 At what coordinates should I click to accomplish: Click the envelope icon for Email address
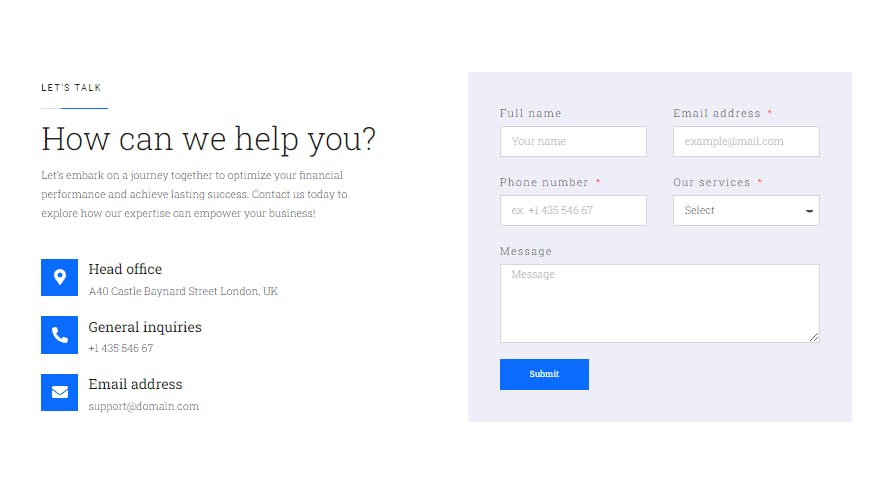point(59,392)
